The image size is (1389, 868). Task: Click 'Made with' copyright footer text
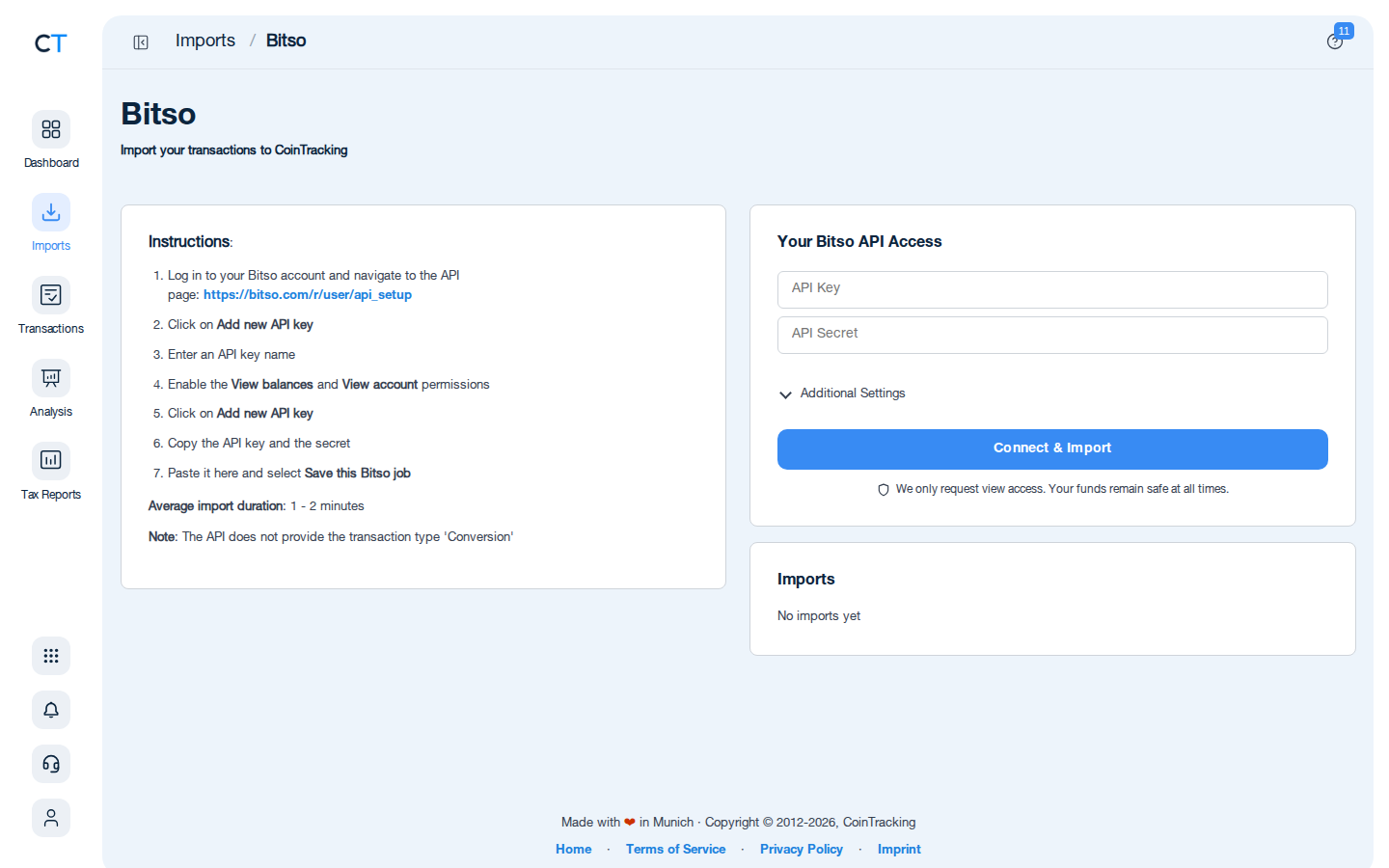(739, 822)
